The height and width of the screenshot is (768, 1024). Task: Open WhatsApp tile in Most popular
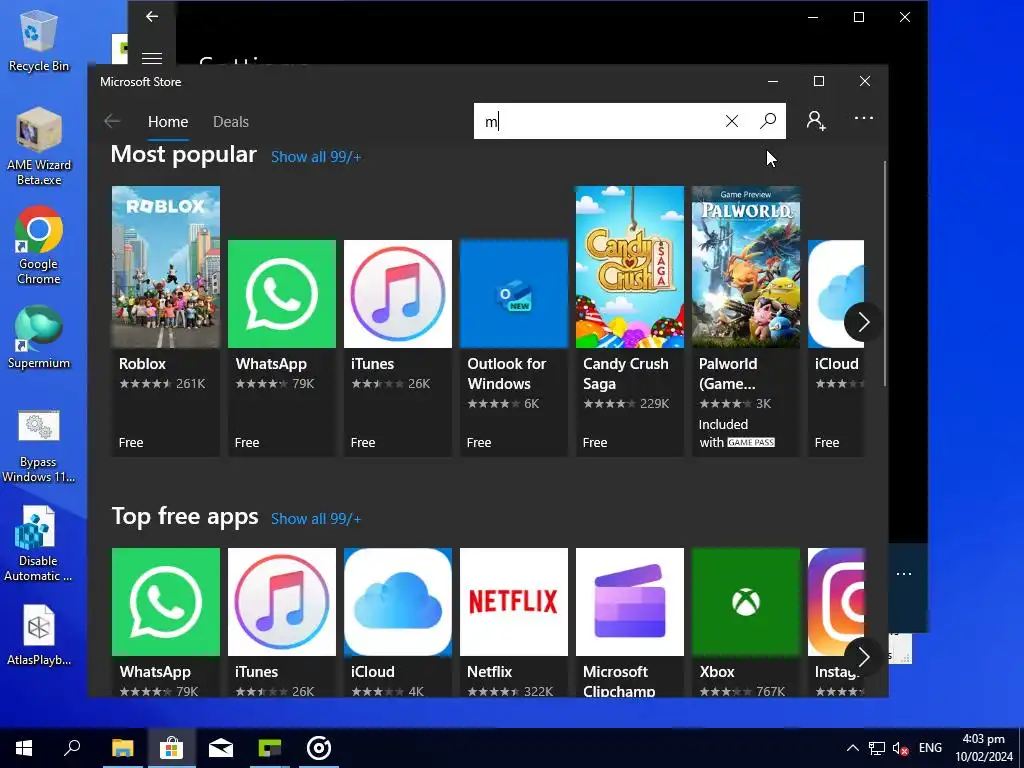tap(281, 347)
